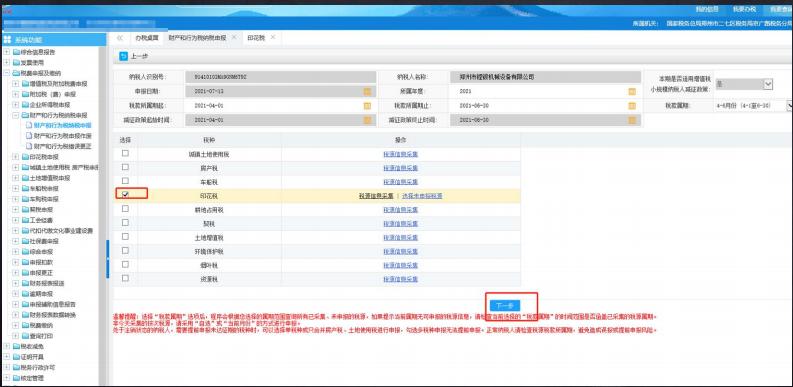The height and width of the screenshot is (387, 793).
Task: Switch to the 办税桌面 tab
Action: (146, 38)
